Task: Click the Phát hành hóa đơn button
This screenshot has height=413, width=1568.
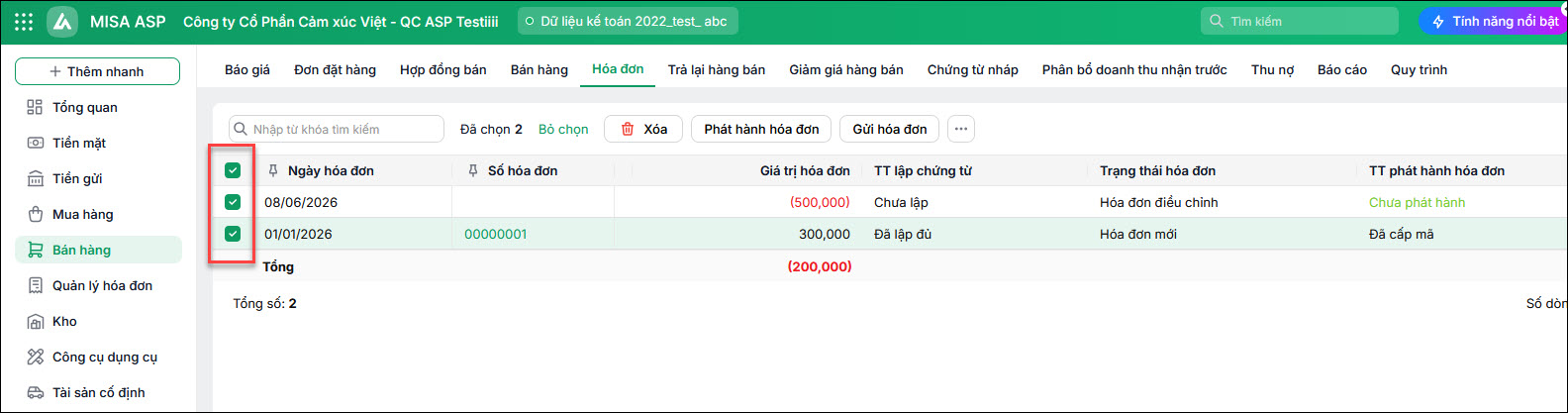Action: [x=761, y=129]
